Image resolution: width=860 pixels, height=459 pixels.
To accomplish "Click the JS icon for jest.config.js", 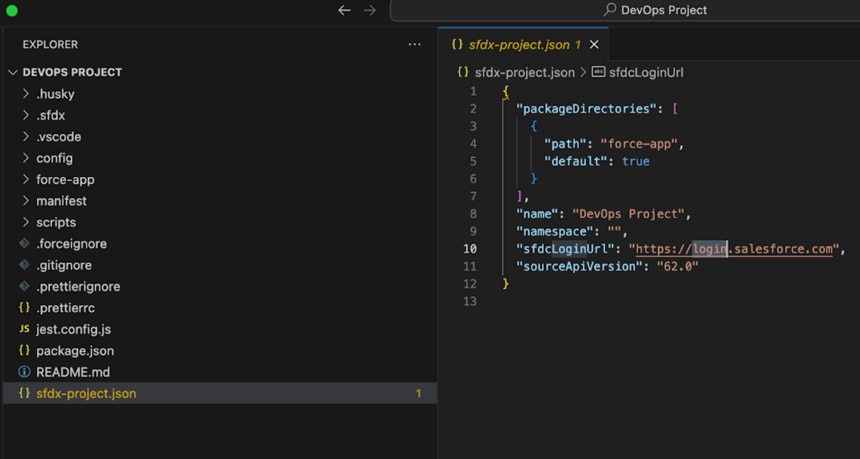I will [x=24, y=330].
